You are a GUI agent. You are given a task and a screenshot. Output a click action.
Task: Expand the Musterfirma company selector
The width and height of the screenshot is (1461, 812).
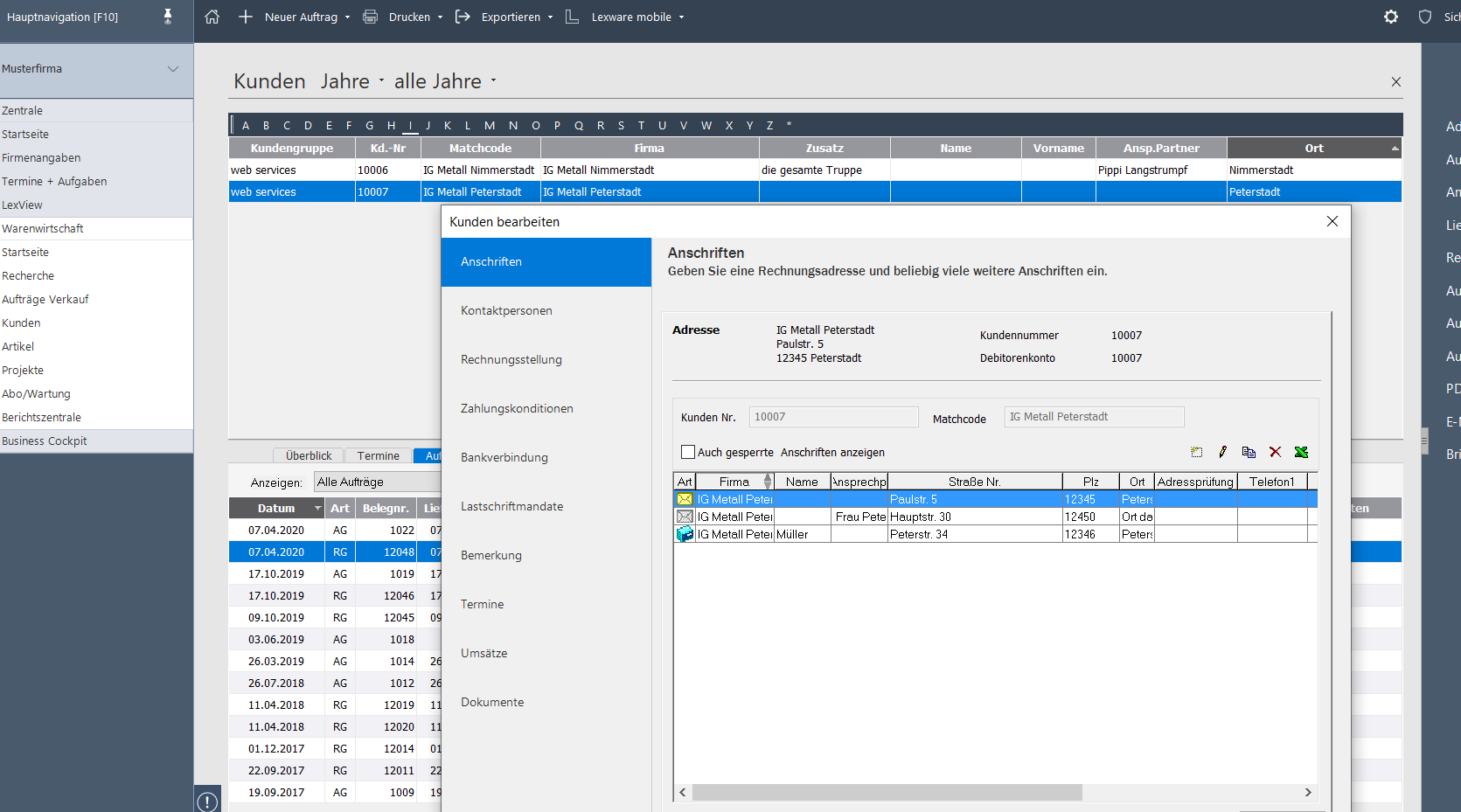click(x=173, y=69)
